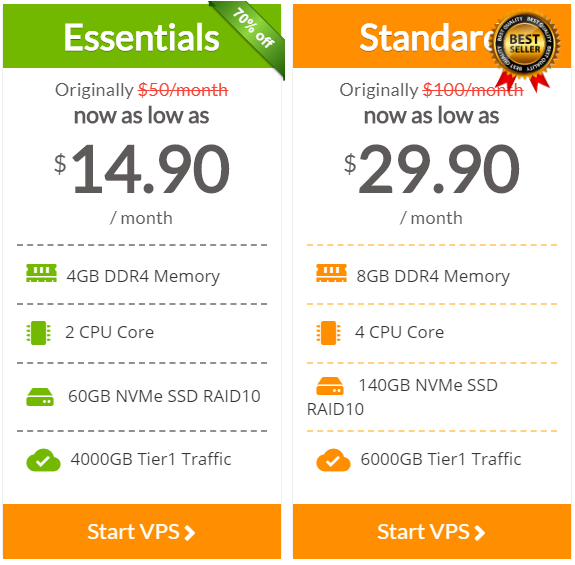Click the green memory icon in Essentials

[41, 273]
